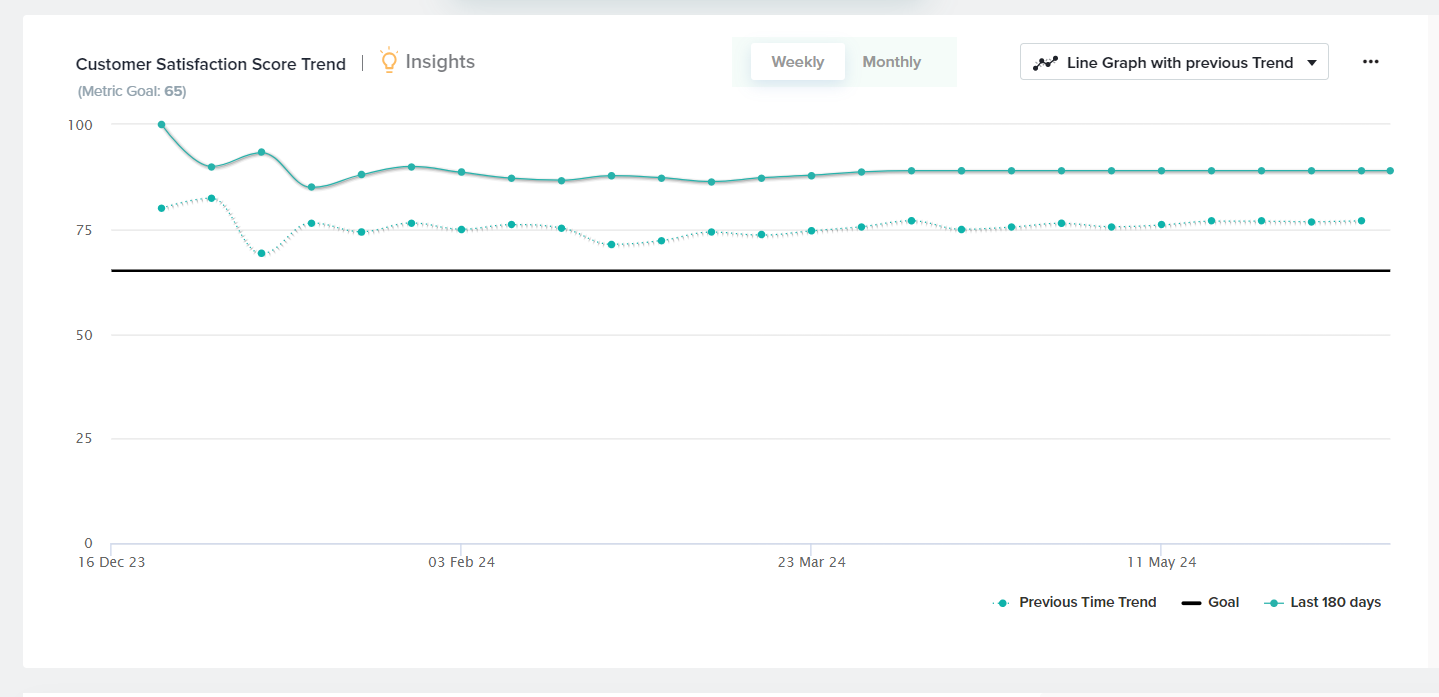Click the last data point of the solid line
This screenshot has height=697, width=1439.
(x=1389, y=171)
